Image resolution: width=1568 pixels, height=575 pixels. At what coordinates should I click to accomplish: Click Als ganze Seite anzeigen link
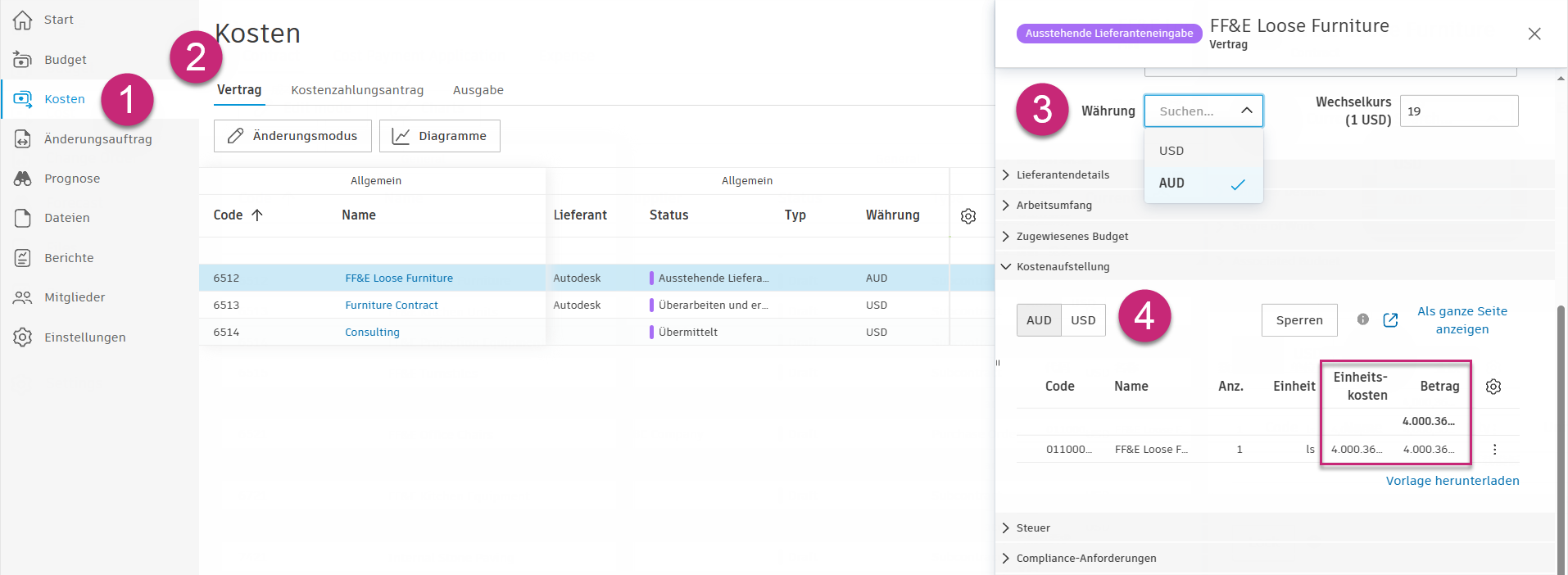click(x=1462, y=320)
